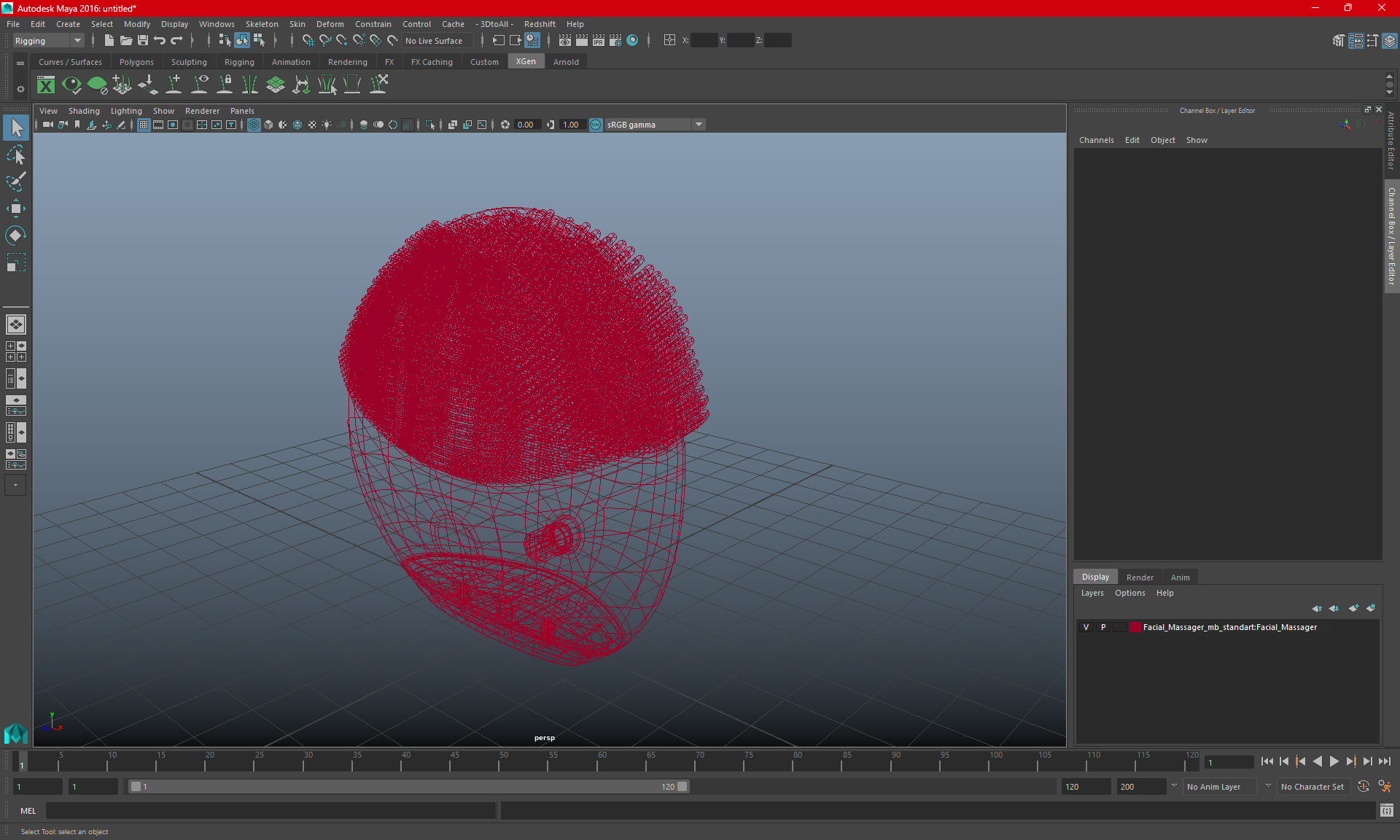Switch to the Polygons shelf tab
1400x840 pixels.
(x=136, y=62)
